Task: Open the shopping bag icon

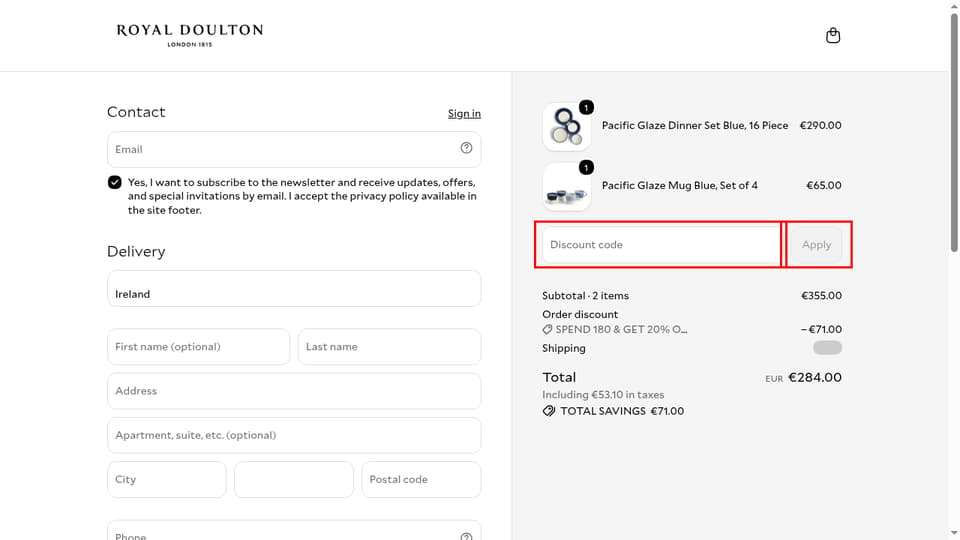Action: click(x=833, y=36)
